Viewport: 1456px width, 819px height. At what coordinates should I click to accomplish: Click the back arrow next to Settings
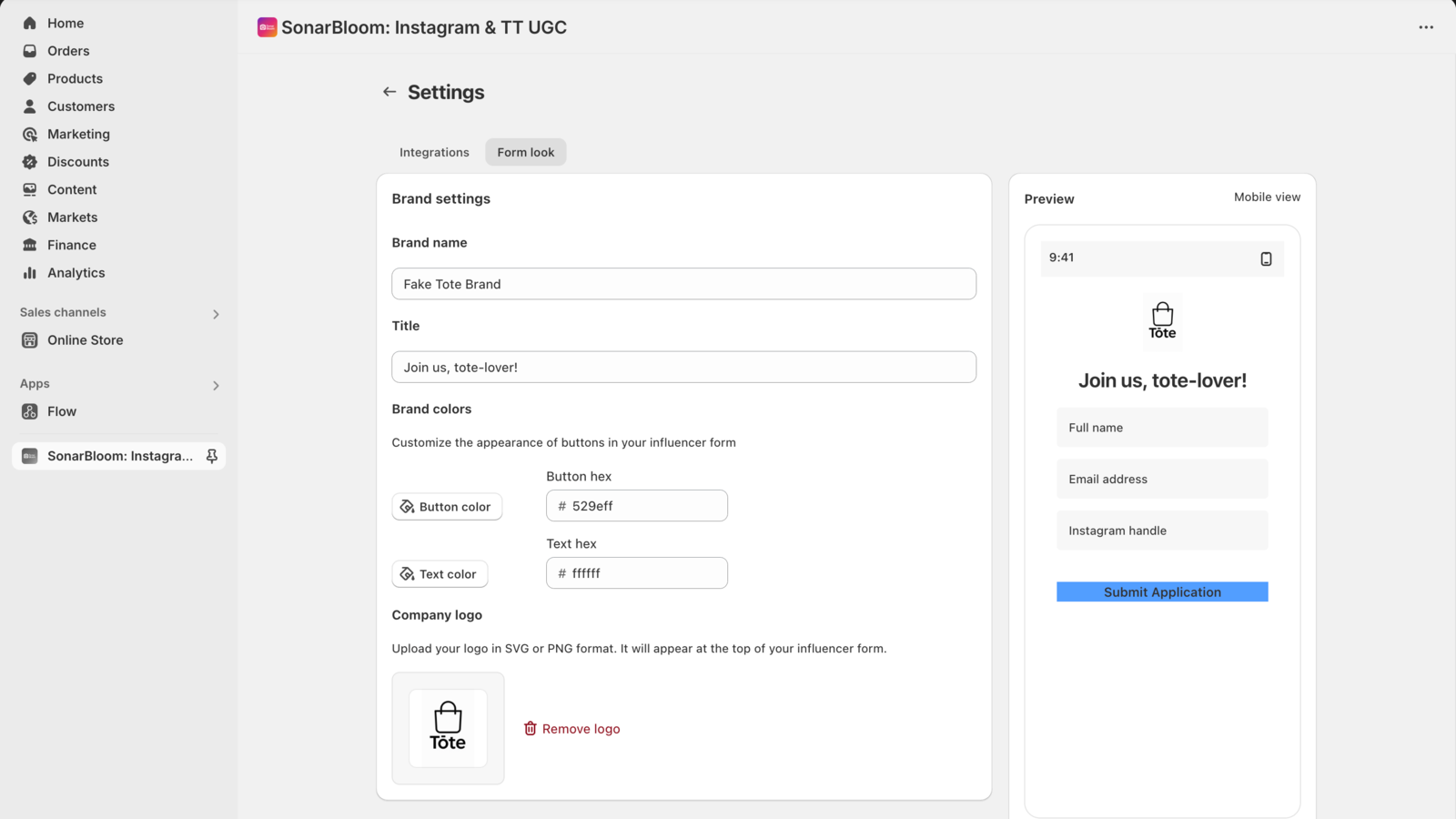pos(389,91)
